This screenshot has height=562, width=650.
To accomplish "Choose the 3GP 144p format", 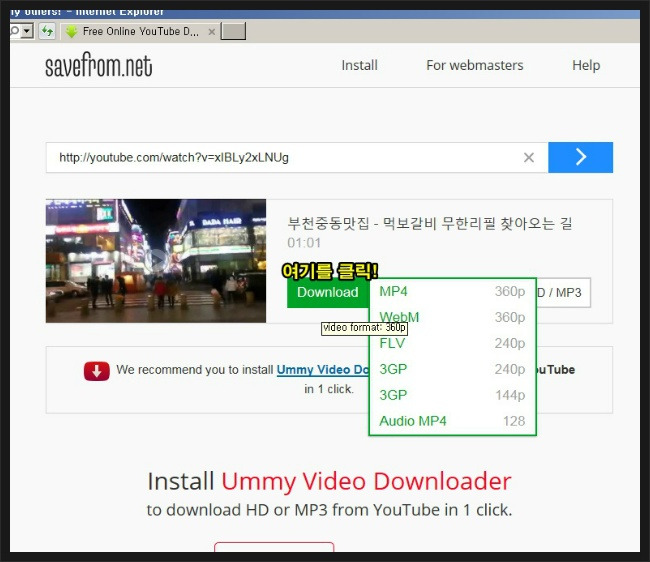I will (452, 395).
